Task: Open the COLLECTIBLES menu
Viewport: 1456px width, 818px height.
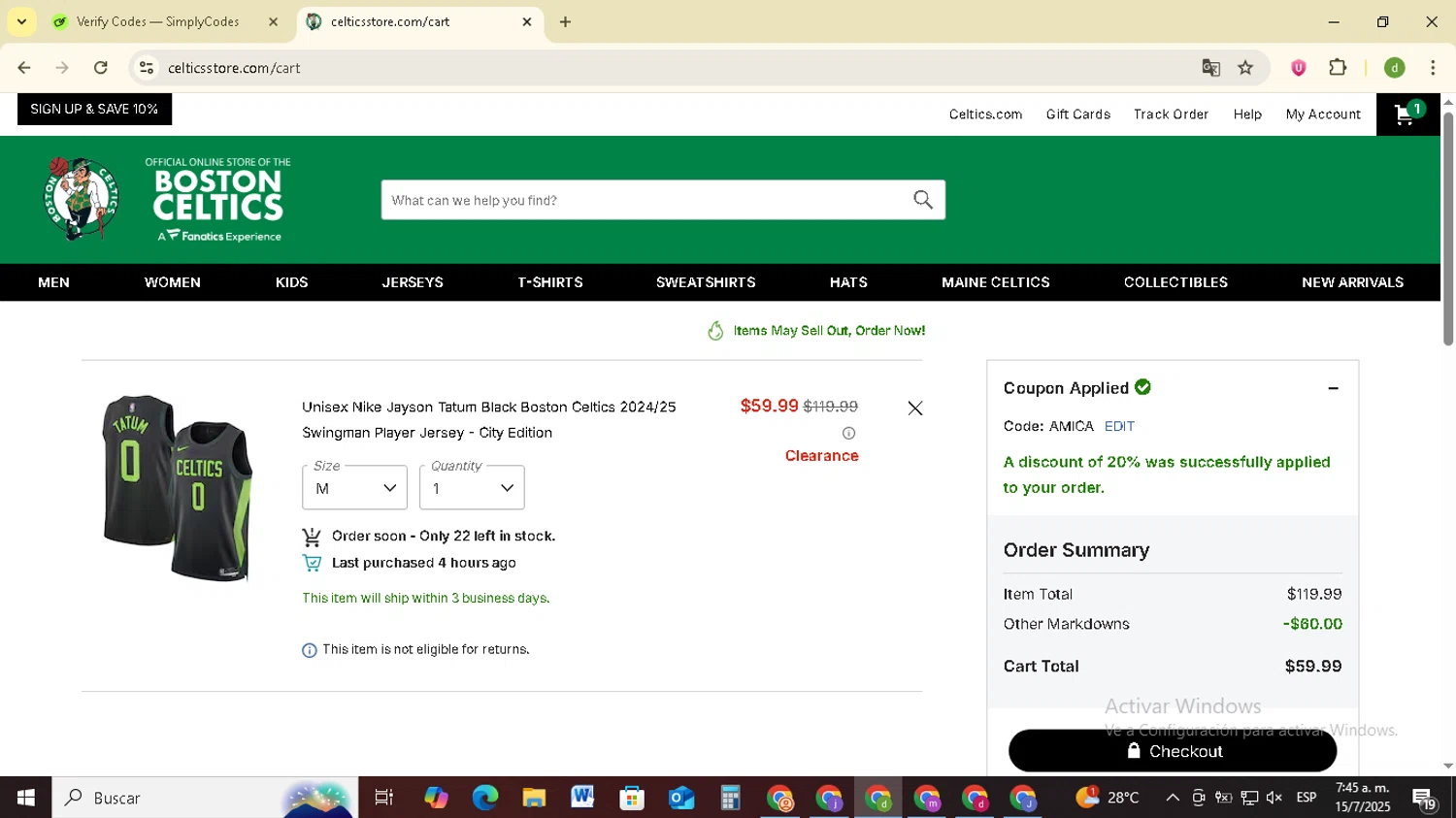Action: click(1175, 282)
